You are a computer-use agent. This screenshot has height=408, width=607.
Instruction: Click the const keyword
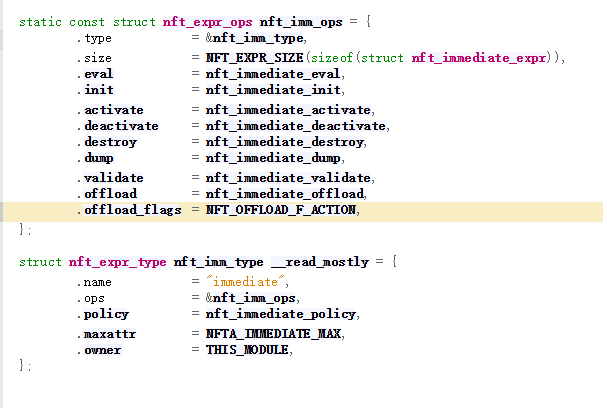87,22
